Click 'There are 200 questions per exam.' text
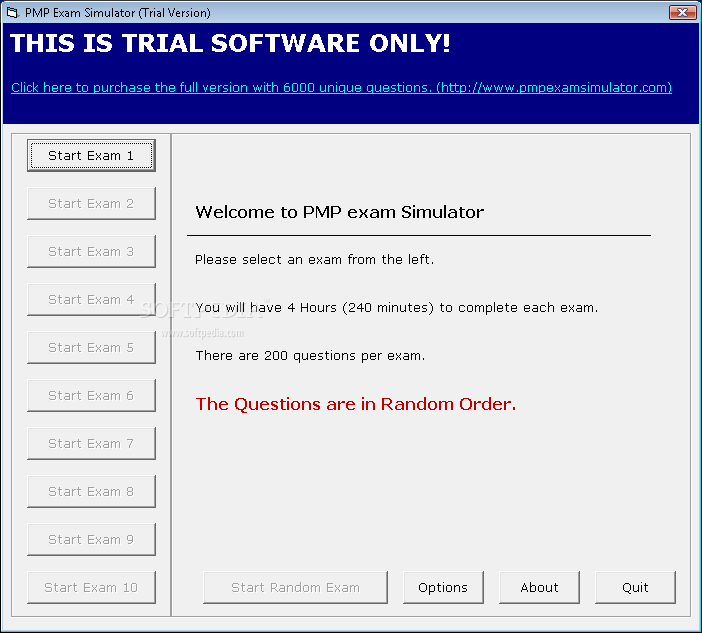The width and height of the screenshot is (702, 633). click(x=310, y=355)
